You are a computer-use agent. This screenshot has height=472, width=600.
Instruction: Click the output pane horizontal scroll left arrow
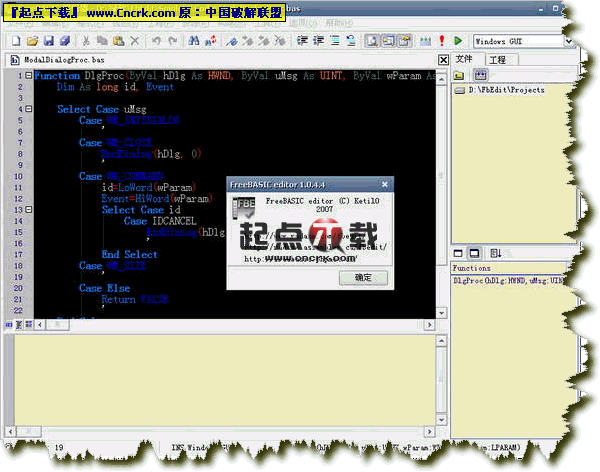[x=10, y=432]
